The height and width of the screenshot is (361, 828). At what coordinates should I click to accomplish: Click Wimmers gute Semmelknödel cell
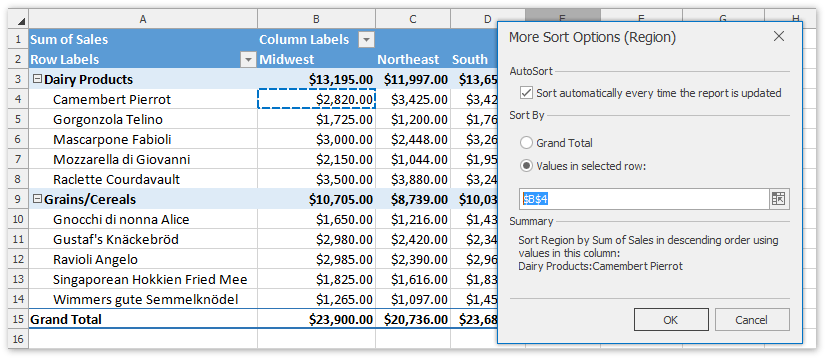pos(143,300)
